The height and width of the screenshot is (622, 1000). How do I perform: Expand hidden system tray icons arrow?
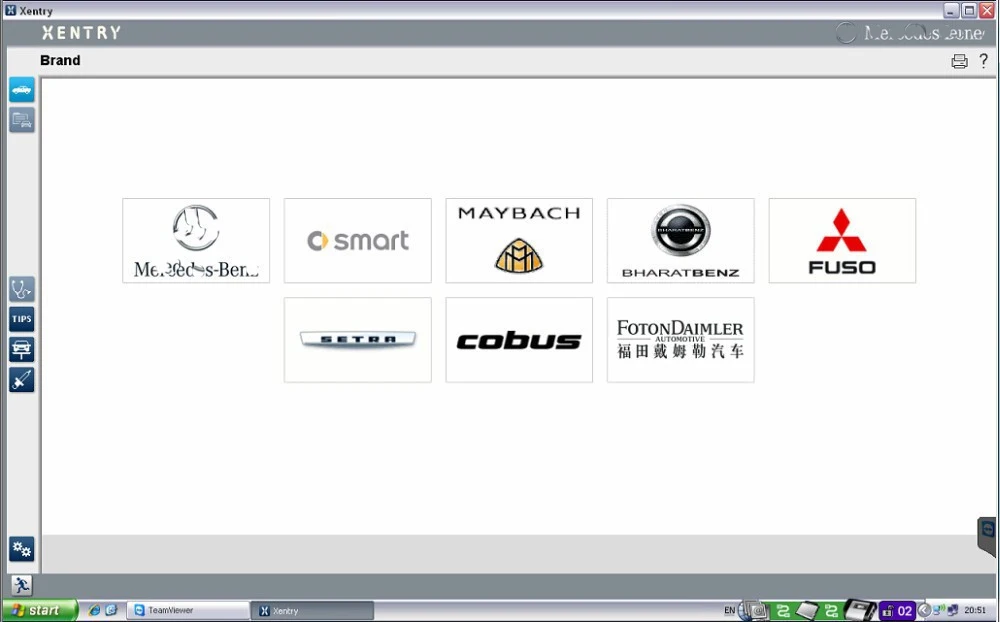pos(923,611)
